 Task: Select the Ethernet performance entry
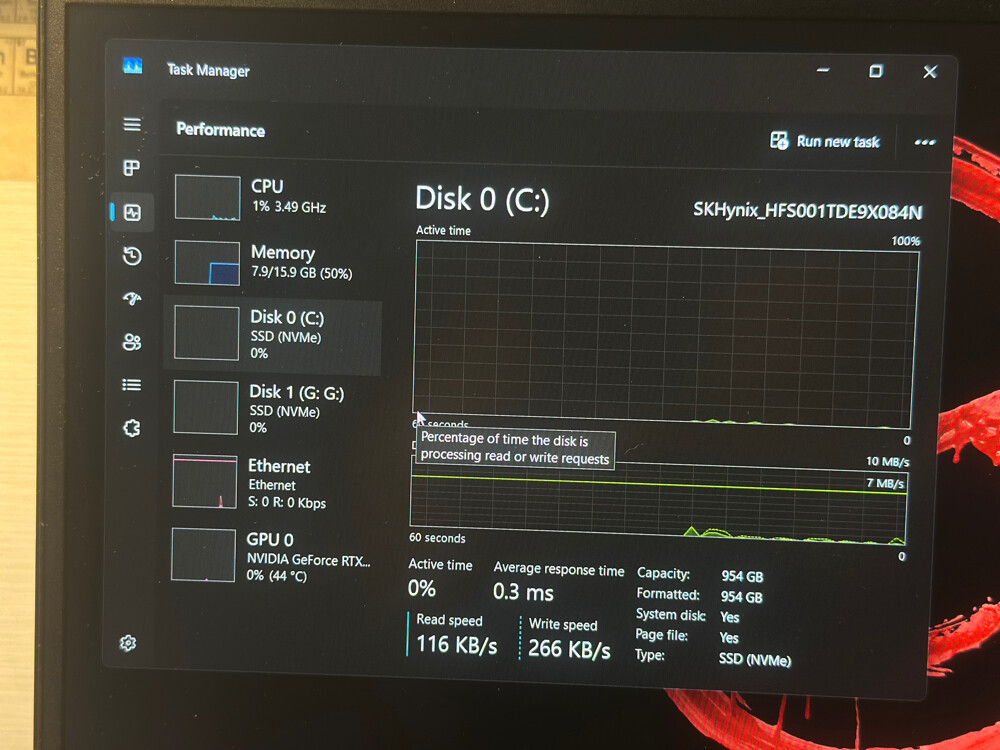pyautogui.click(x=272, y=483)
